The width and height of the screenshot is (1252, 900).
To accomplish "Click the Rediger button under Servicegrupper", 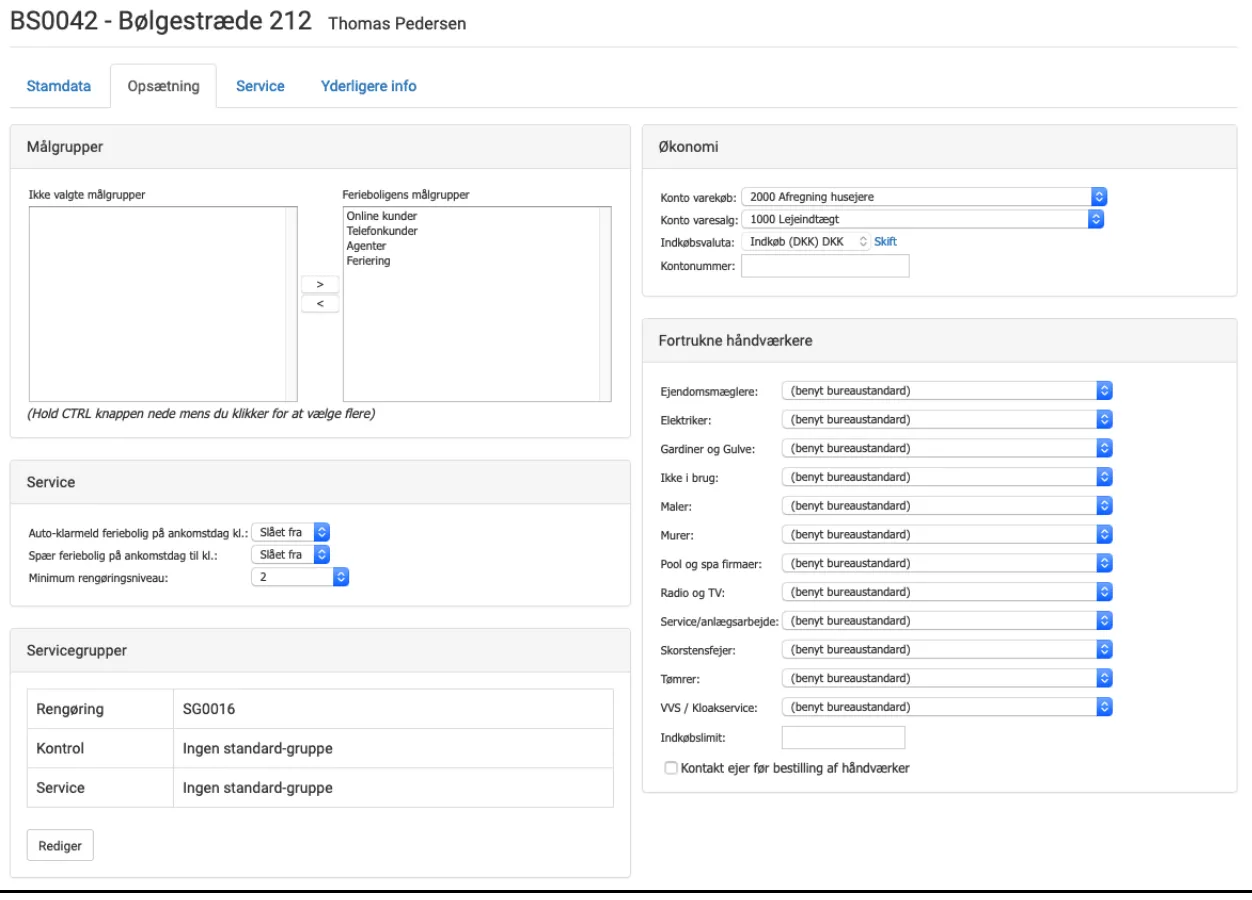I will pyautogui.click(x=60, y=844).
